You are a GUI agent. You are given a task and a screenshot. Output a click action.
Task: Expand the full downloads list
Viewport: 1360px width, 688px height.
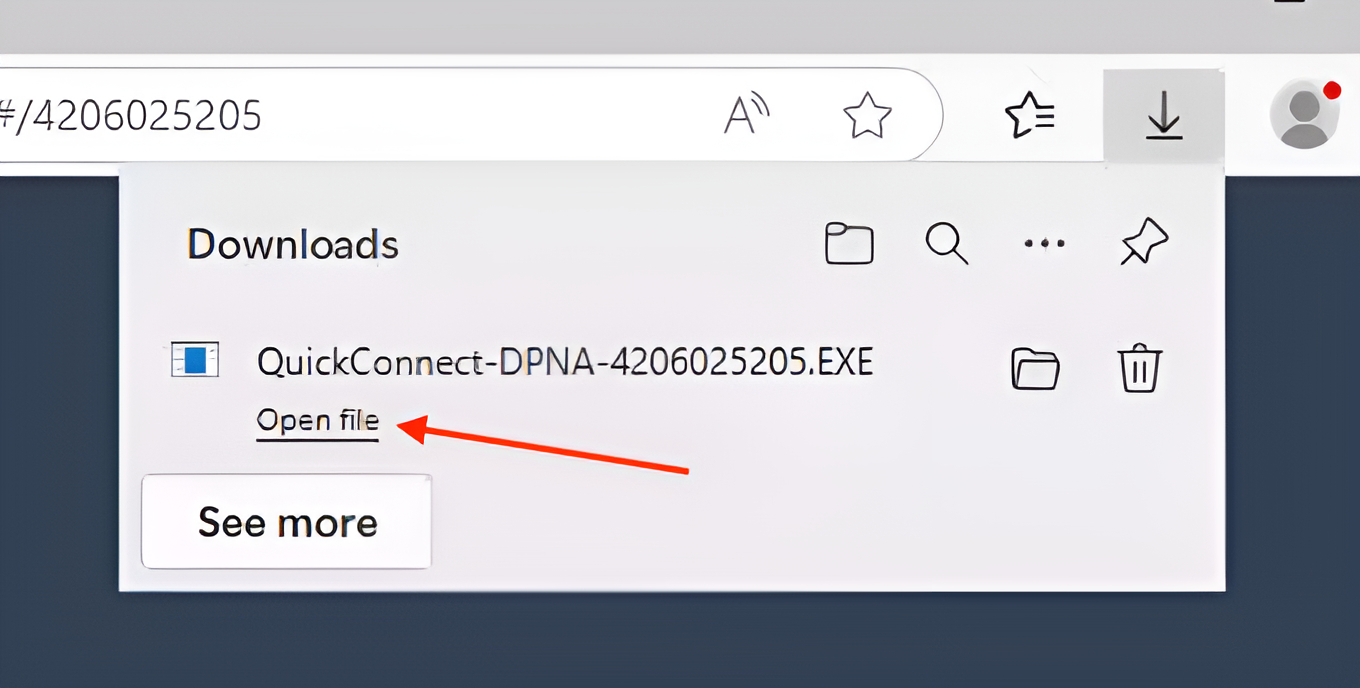click(x=286, y=521)
